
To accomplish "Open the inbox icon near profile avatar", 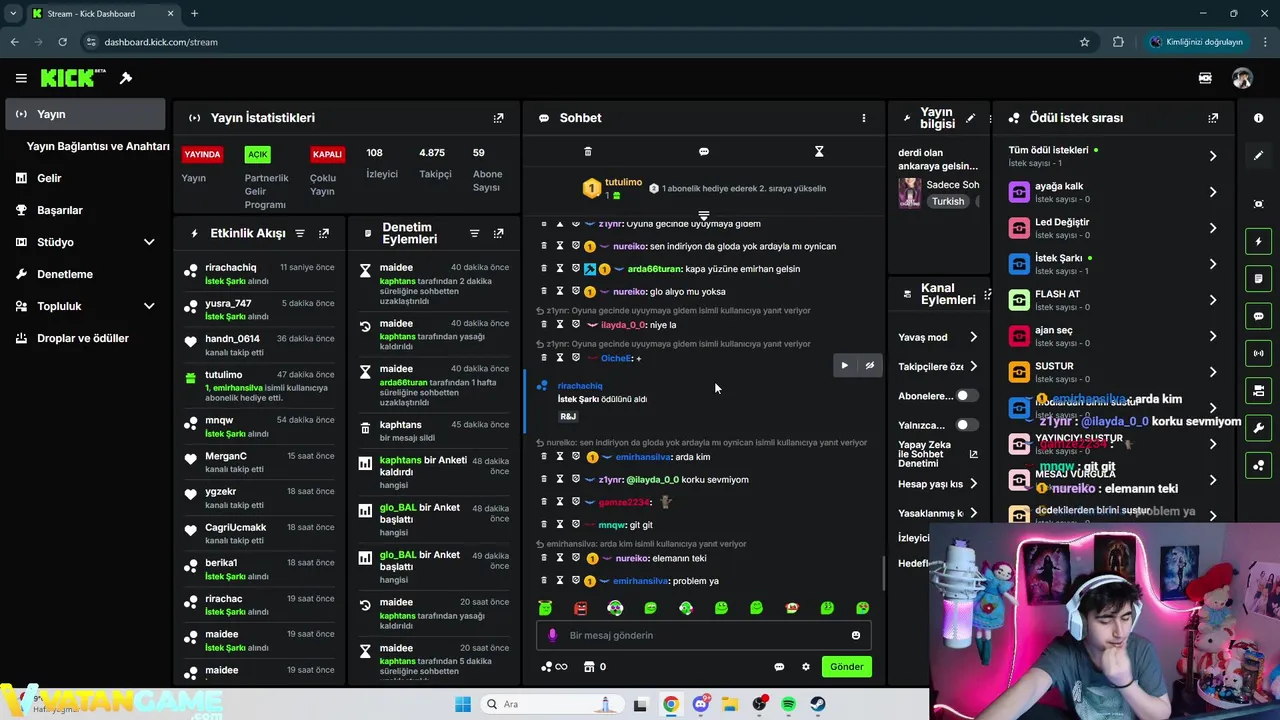I will point(1205,78).
